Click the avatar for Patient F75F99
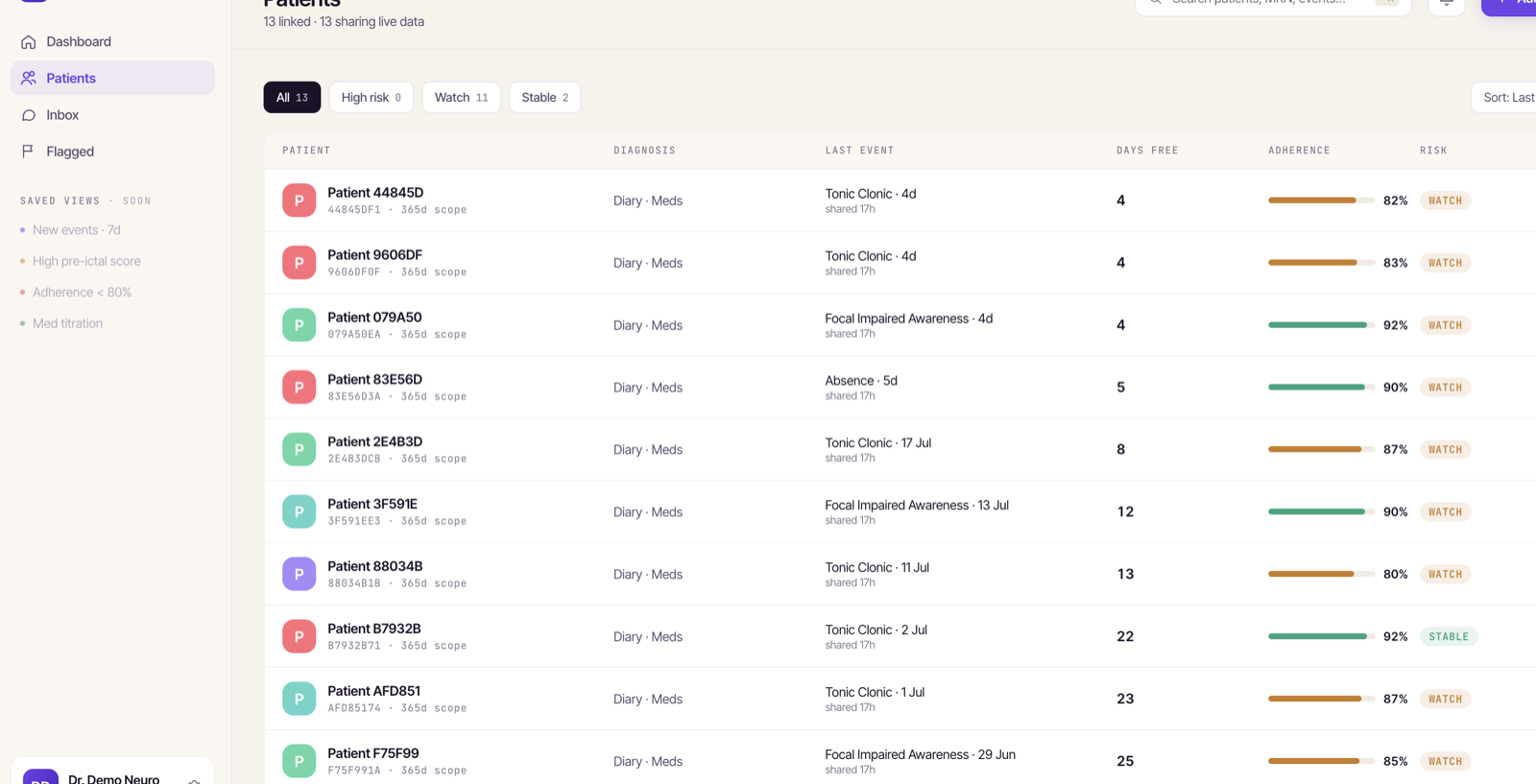This screenshot has width=1536, height=784. point(299,762)
